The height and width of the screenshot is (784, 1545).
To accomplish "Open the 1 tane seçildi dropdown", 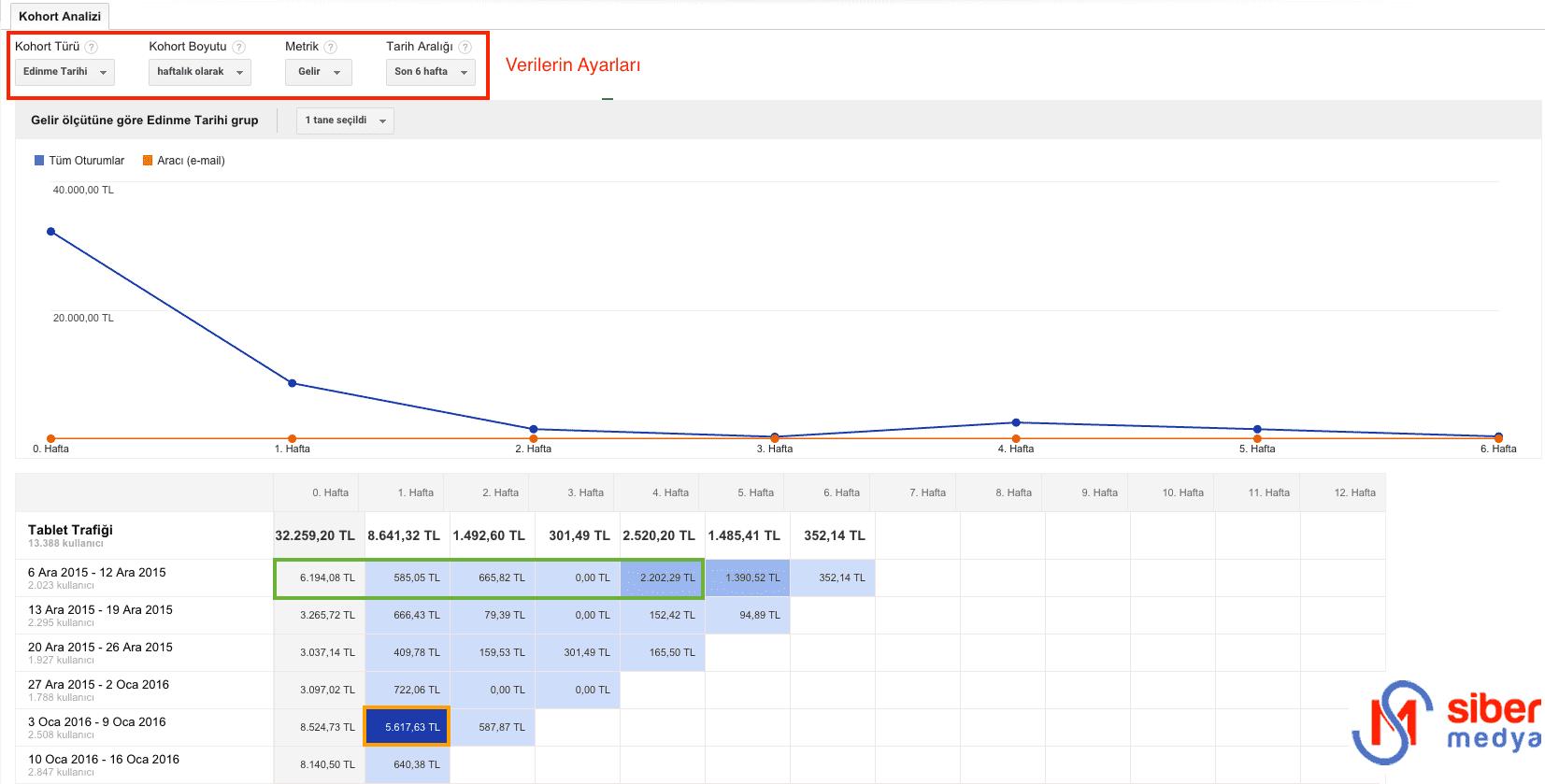I will pyautogui.click(x=345, y=121).
